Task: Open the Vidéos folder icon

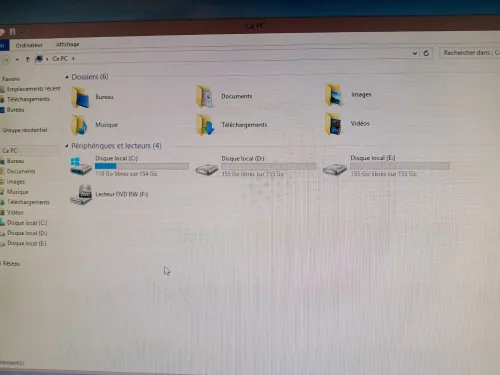Action: click(333, 123)
